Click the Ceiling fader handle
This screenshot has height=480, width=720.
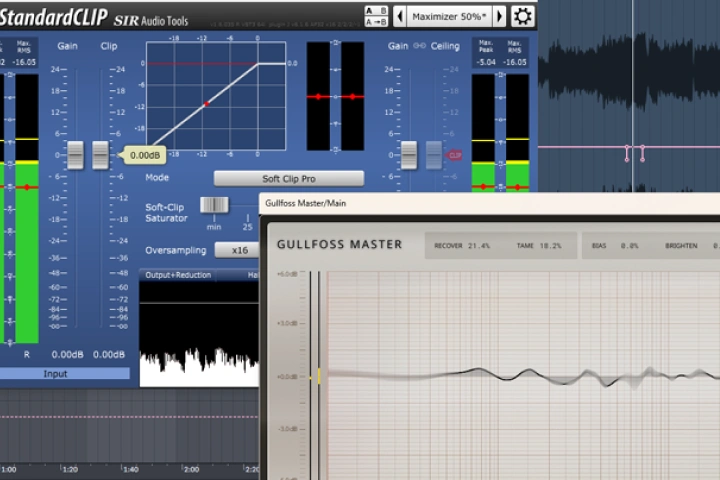[x=433, y=155]
